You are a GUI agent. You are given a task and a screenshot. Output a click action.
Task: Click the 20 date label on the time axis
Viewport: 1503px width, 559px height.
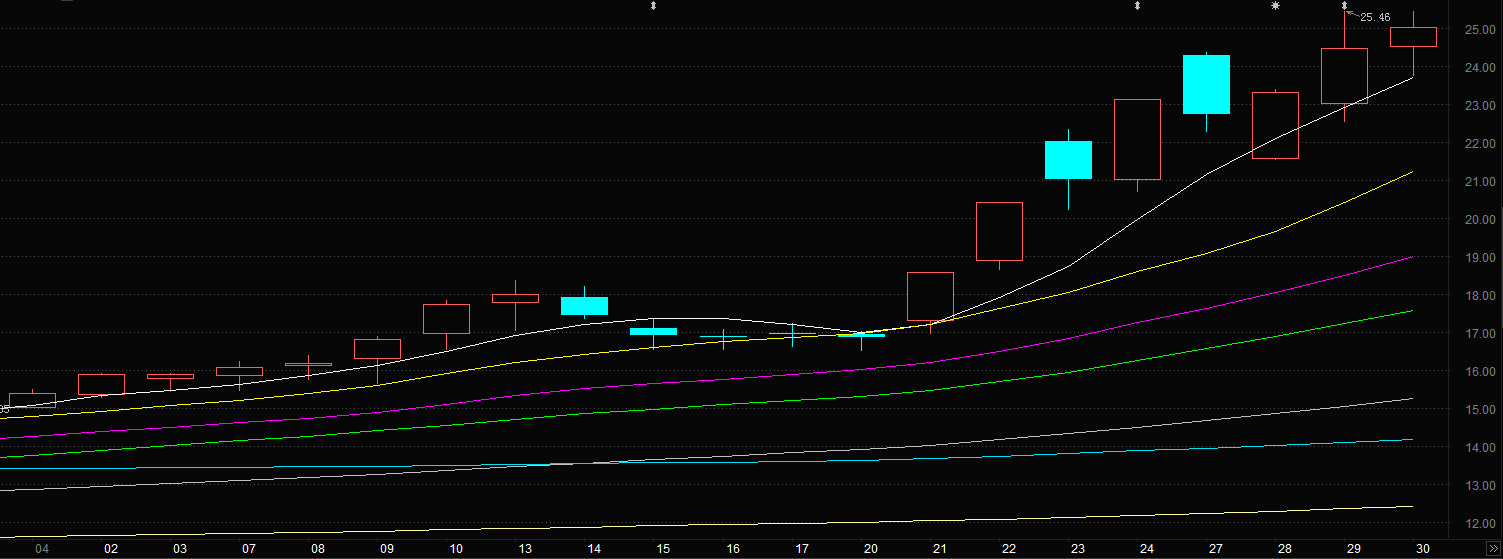point(870,549)
